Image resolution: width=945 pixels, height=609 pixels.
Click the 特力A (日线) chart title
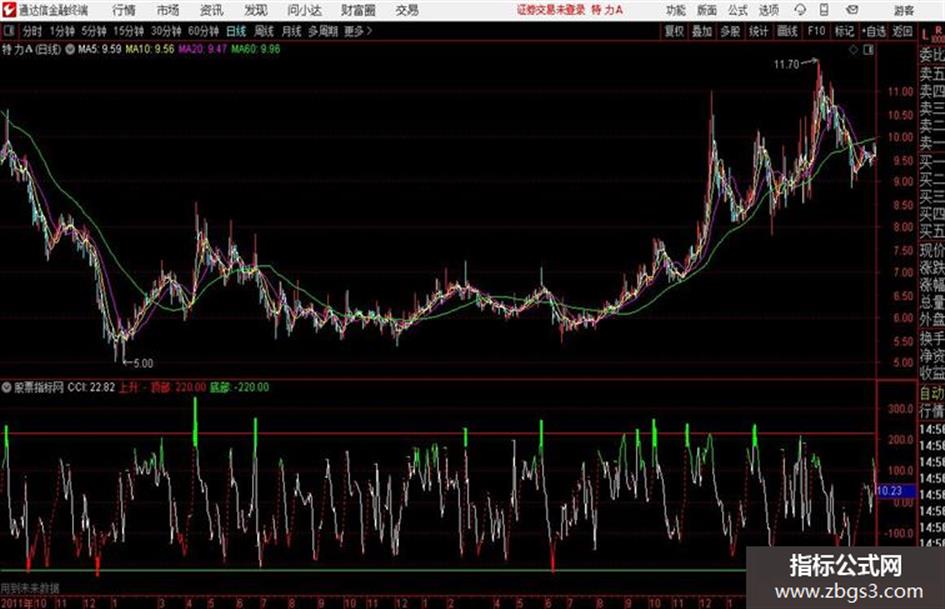[31, 49]
